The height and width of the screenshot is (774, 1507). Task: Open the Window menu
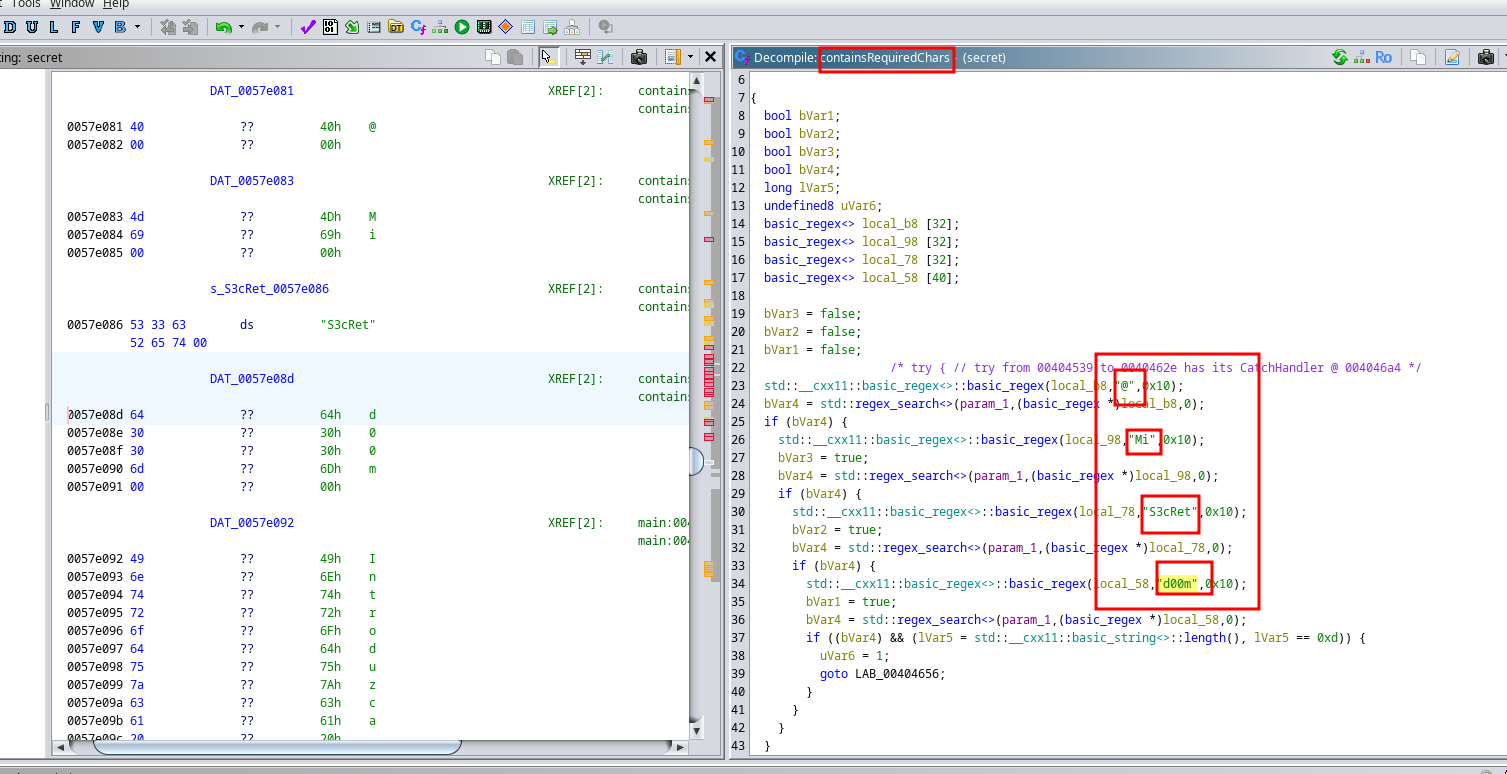pos(72,4)
